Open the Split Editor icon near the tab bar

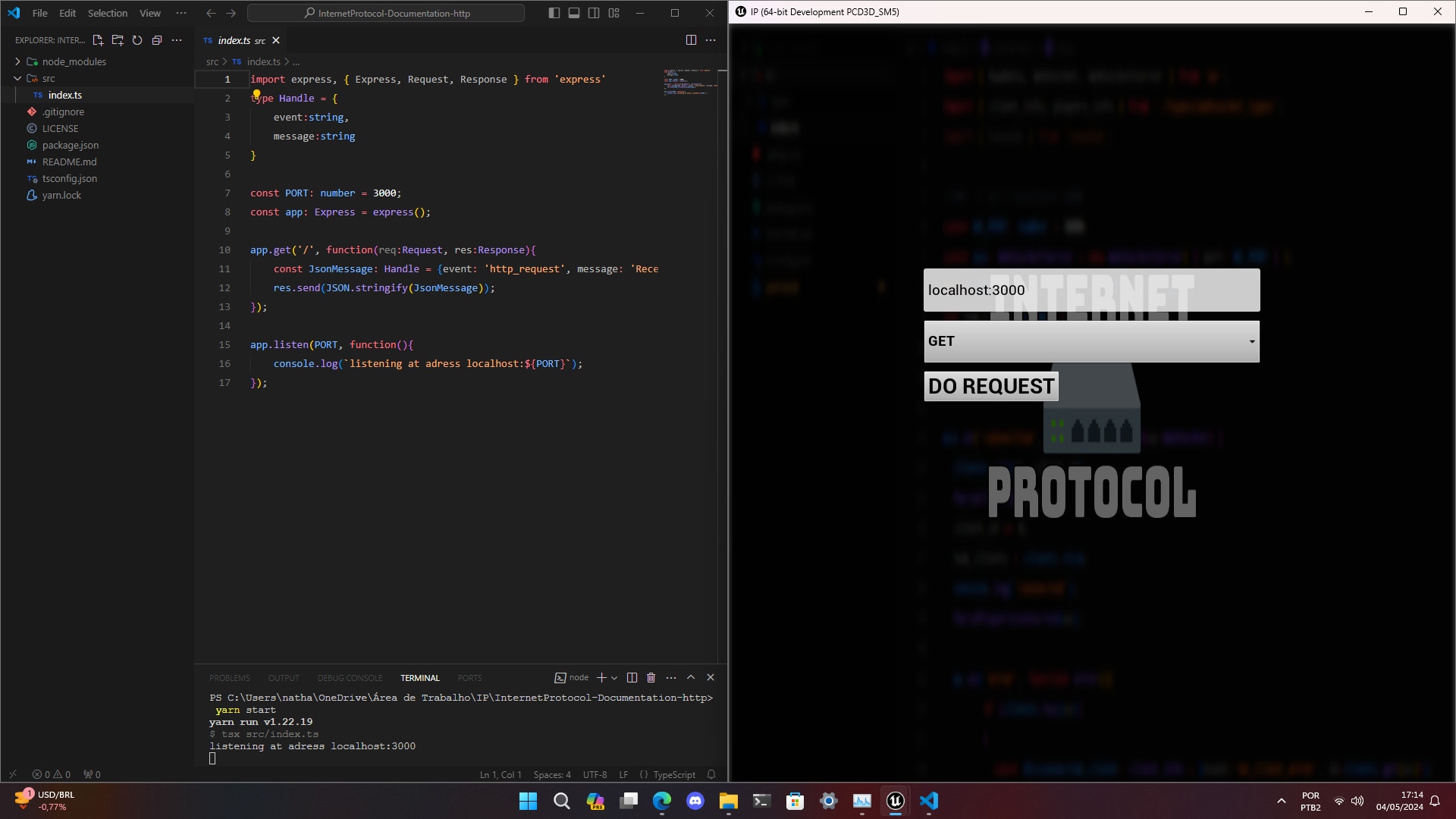click(x=691, y=39)
